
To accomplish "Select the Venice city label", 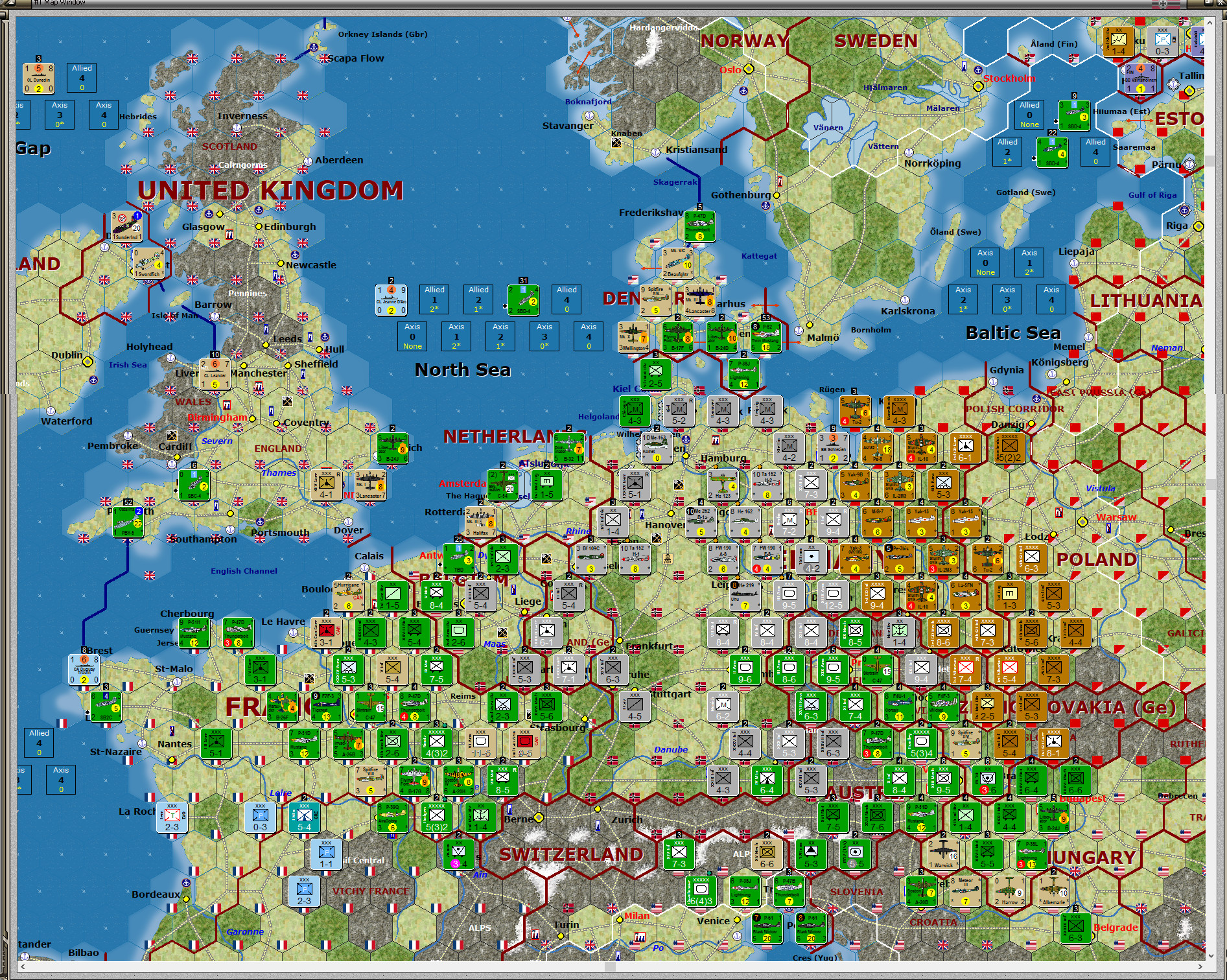I will [x=713, y=921].
